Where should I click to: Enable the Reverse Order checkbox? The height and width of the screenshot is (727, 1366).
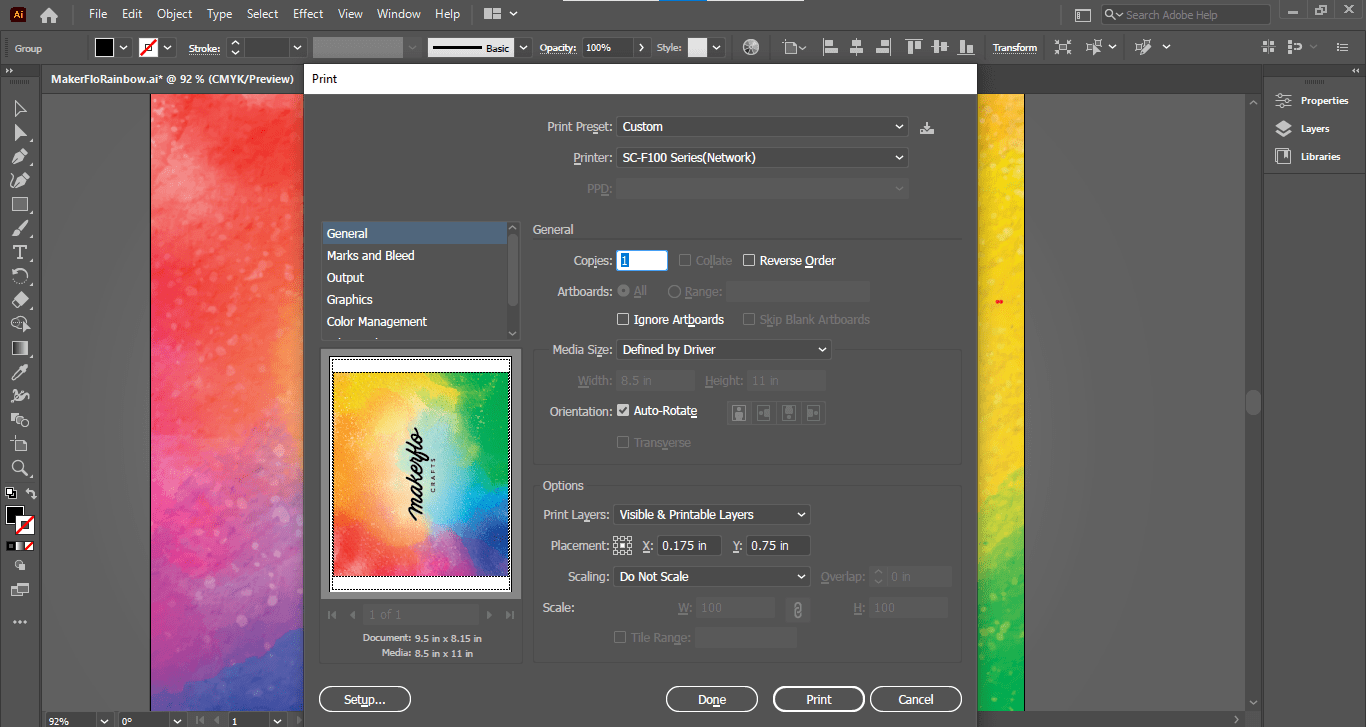click(x=749, y=261)
